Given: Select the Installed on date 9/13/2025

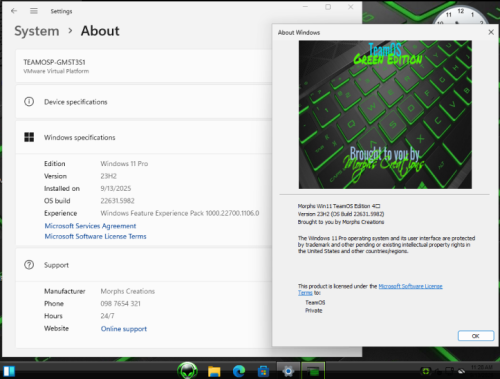Looking at the screenshot, I should (x=116, y=188).
